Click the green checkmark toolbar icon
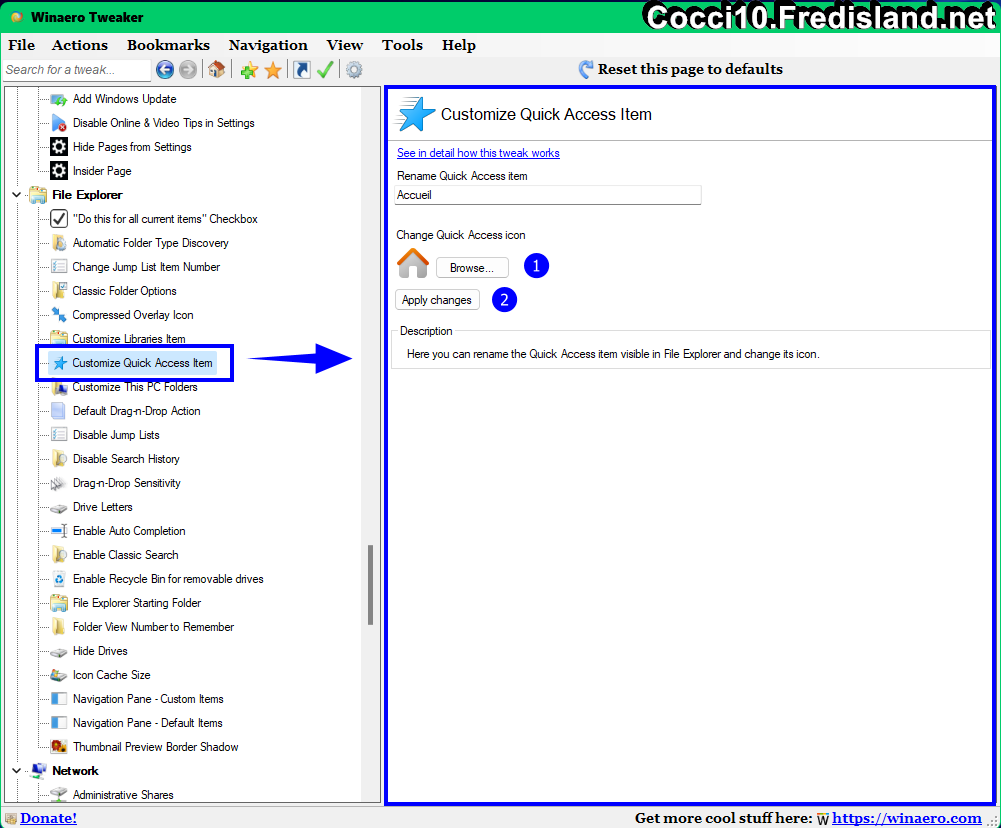 pyautogui.click(x=325, y=70)
